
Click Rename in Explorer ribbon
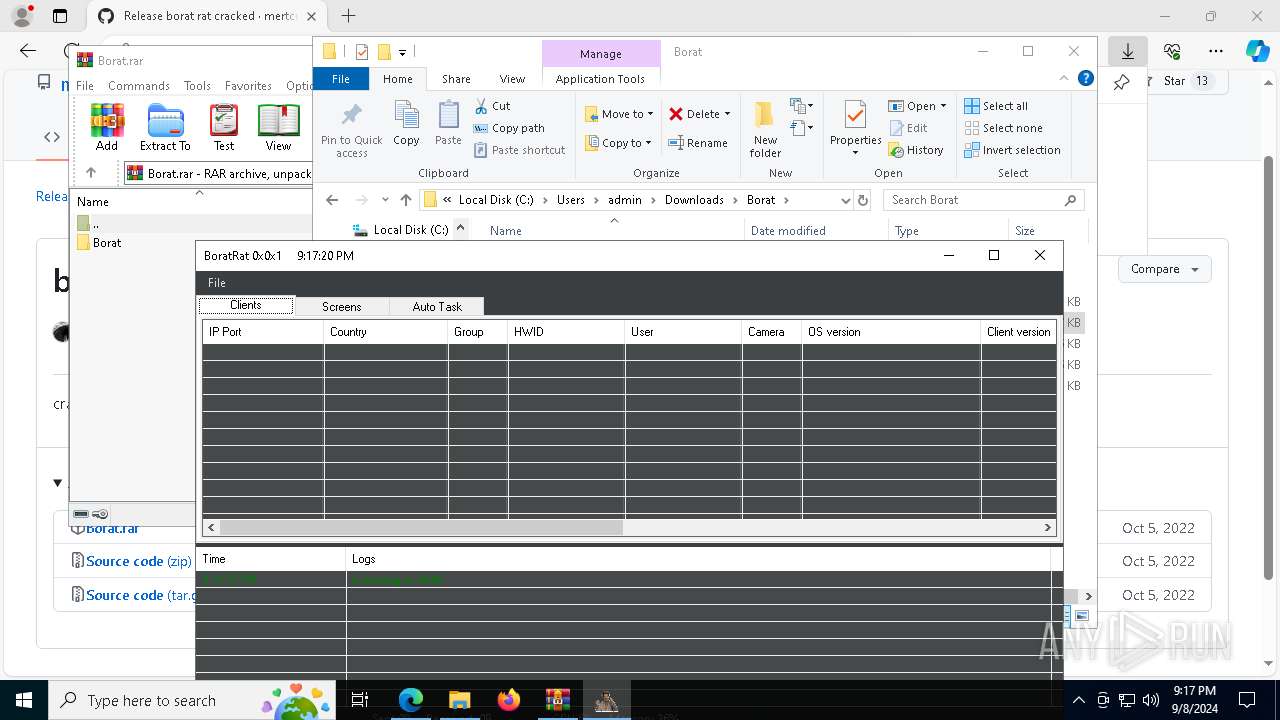(x=698, y=143)
